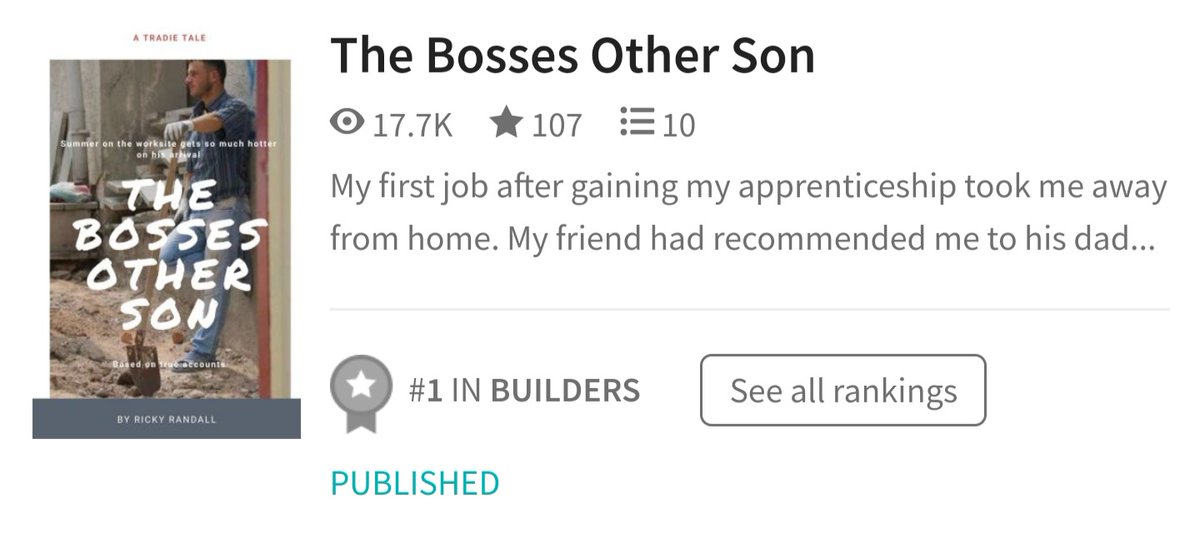This screenshot has width=1200, height=534.
Task: Click BY RICKY RANDALL author banner
Action: click(x=167, y=419)
